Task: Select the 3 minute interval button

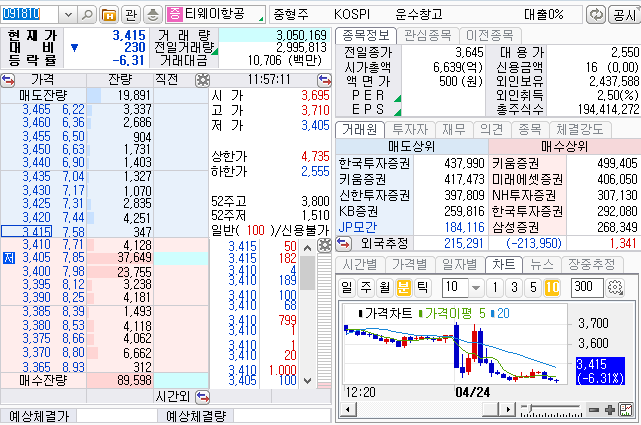Action: coord(514,288)
